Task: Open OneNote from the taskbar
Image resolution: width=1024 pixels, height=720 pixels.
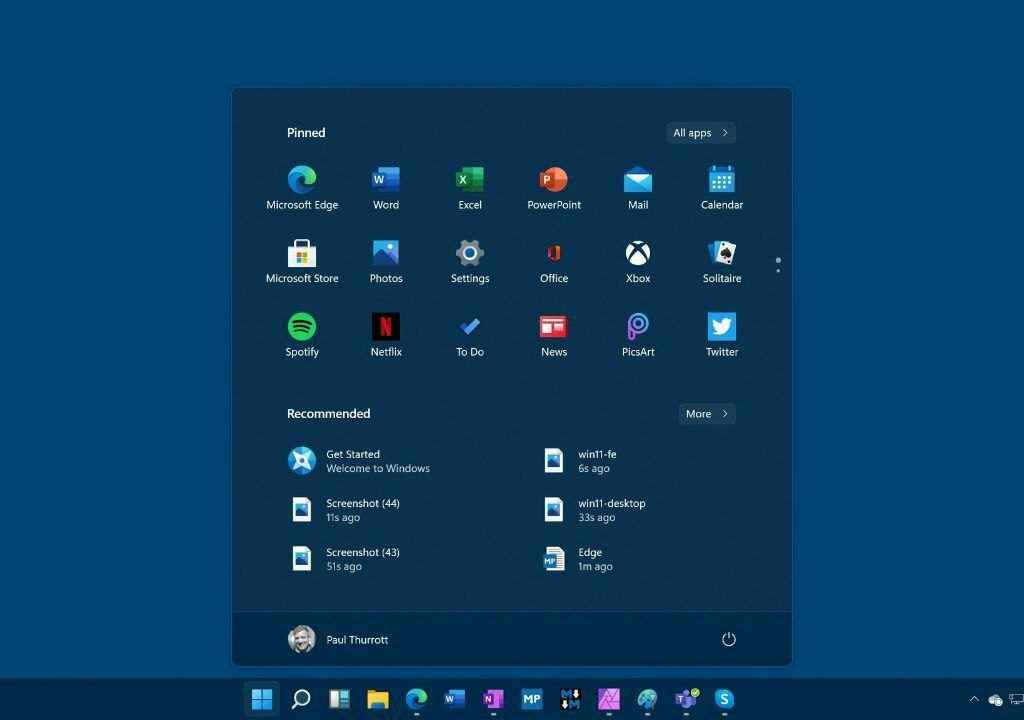Action: 493,699
